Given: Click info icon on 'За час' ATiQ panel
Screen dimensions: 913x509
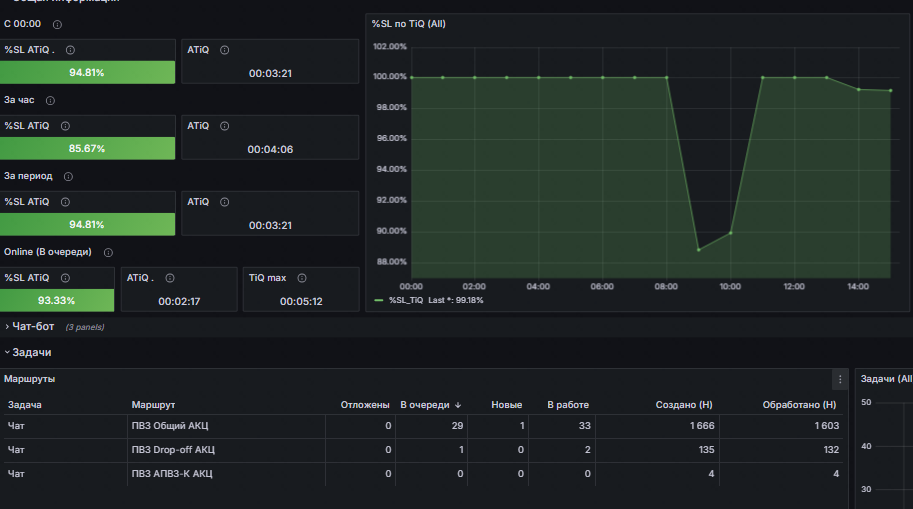Looking at the screenshot, I should coord(224,126).
